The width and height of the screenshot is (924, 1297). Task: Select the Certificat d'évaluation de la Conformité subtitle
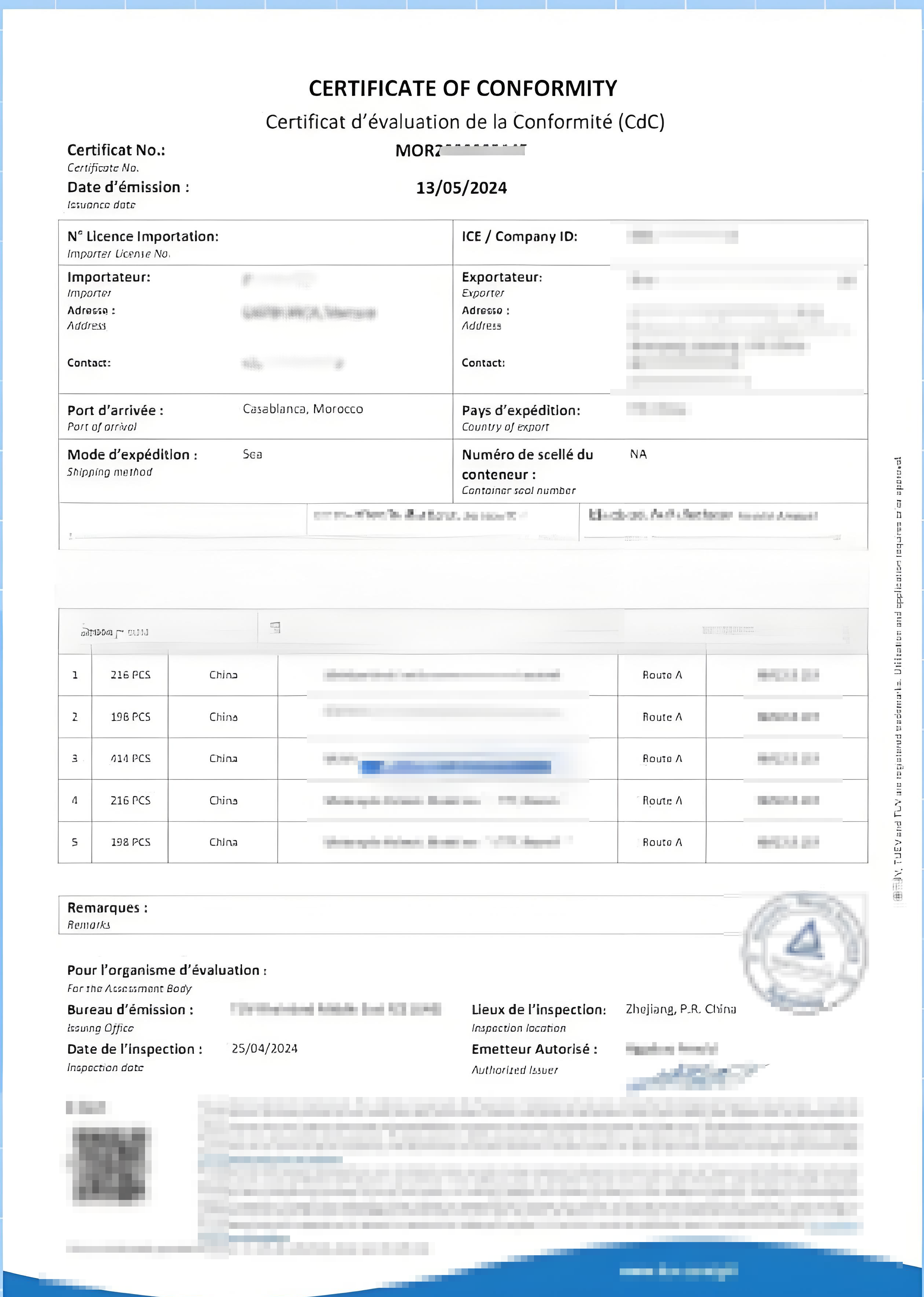click(465, 122)
